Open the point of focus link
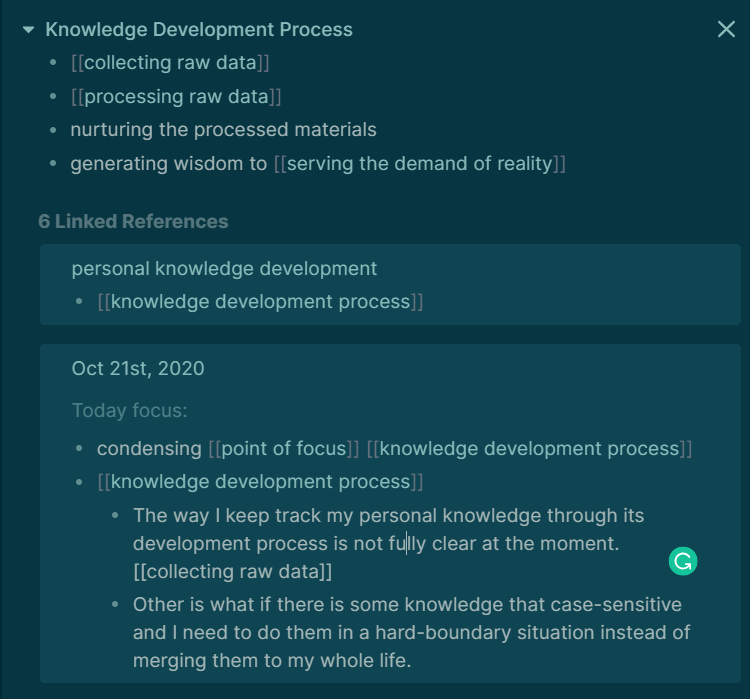This screenshot has height=699, width=750. point(284,449)
